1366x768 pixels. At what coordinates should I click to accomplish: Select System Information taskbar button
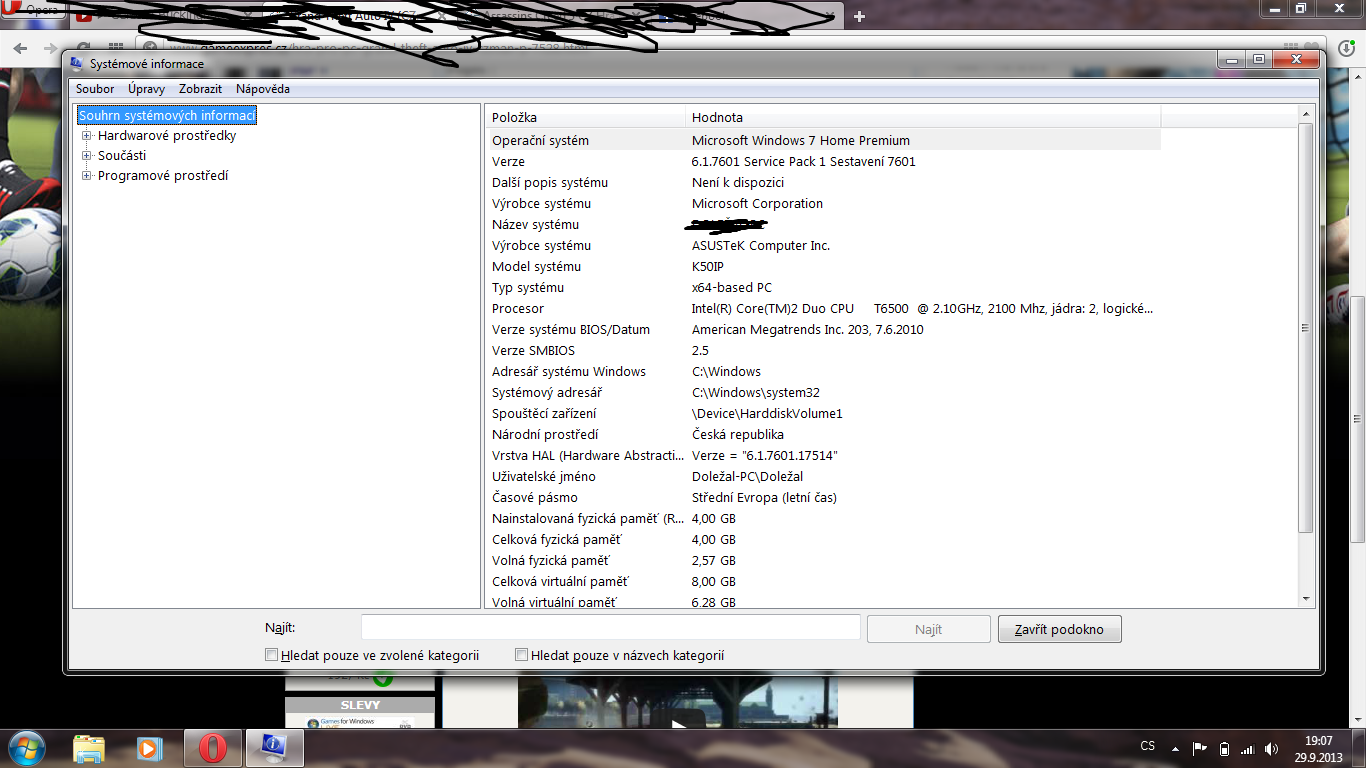pos(274,748)
